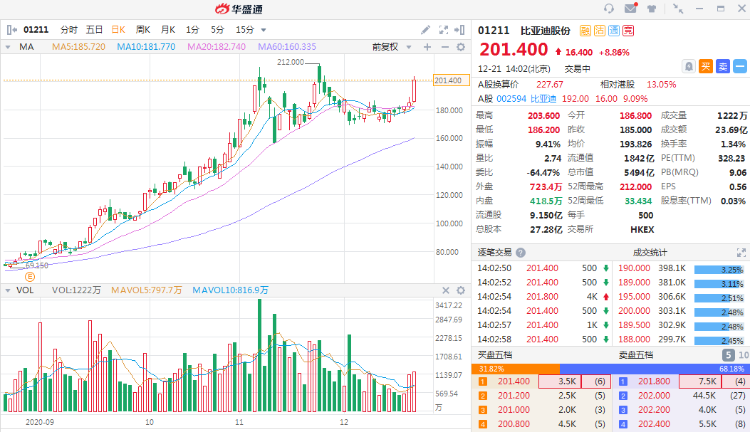The image size is (750, 432).
Task: Open the 前复权 adjustment dropdown
Action: click(x=386, y=46)
